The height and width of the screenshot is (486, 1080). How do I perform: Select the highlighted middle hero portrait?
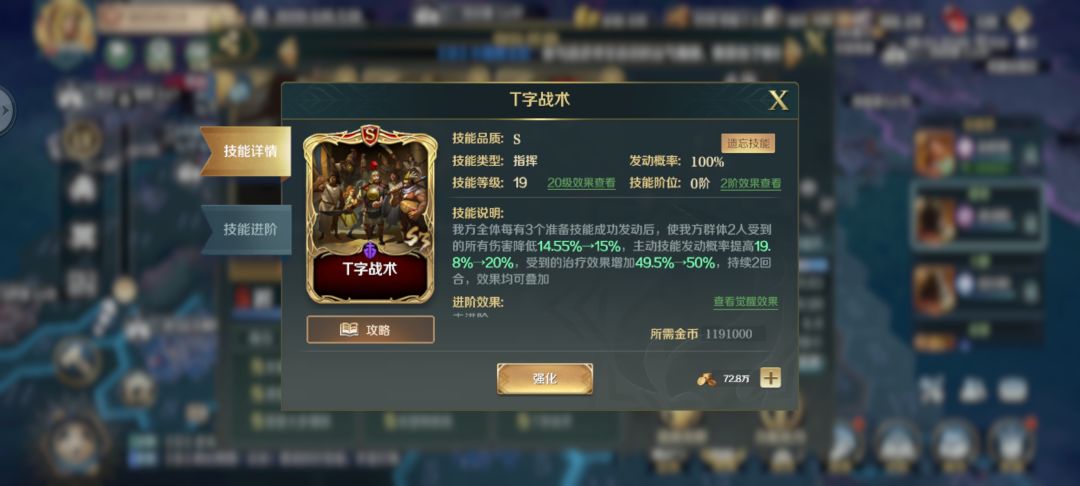tap(935, 218)
